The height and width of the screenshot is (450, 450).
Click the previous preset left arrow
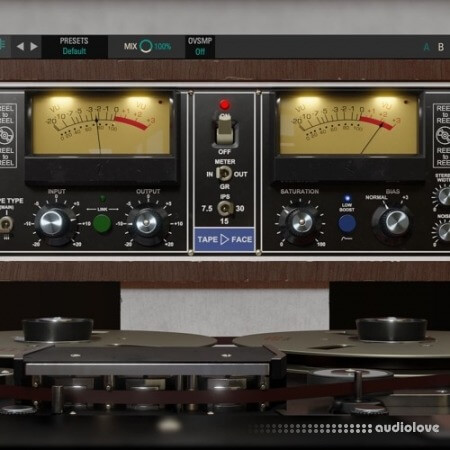[20, 46]
